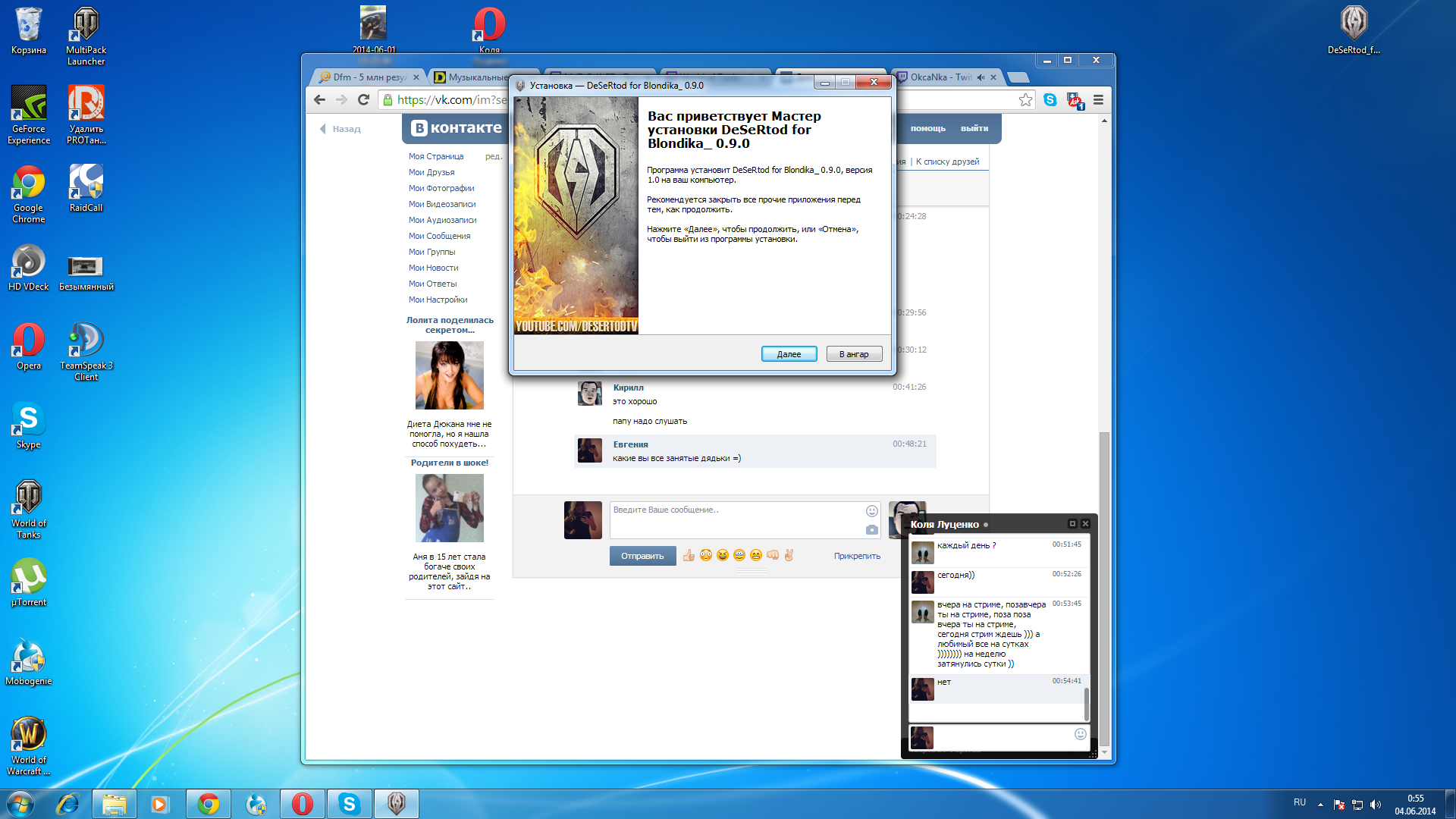The height and width of the screenshot is (819, 1456).
Task: Insert thumbs-up emoji below message box
Action: 689,556
